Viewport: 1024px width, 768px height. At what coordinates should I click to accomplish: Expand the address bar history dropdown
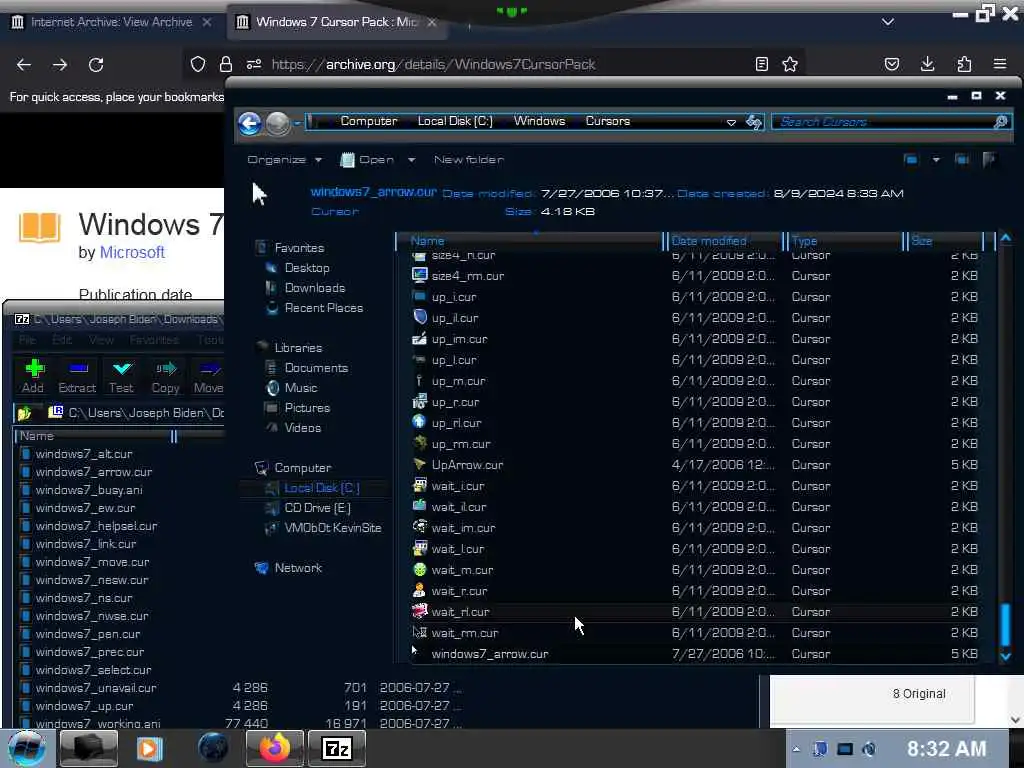point(731,122)
